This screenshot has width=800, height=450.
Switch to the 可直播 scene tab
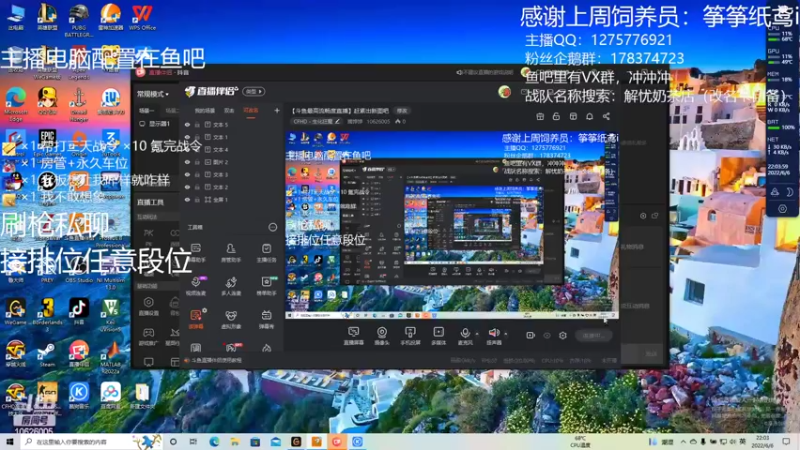[251, 110]
